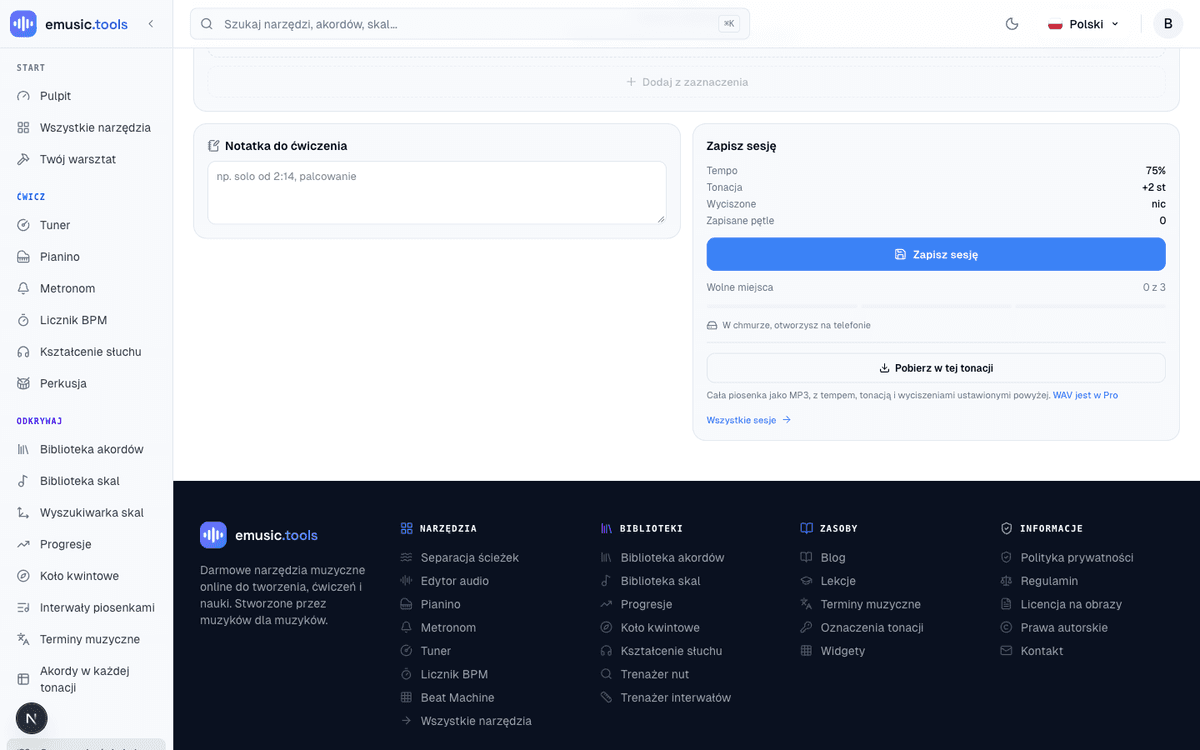The image size is (1200, 750).
Task: Open the WAV jest w Pro link
Action: (1085, 395)
